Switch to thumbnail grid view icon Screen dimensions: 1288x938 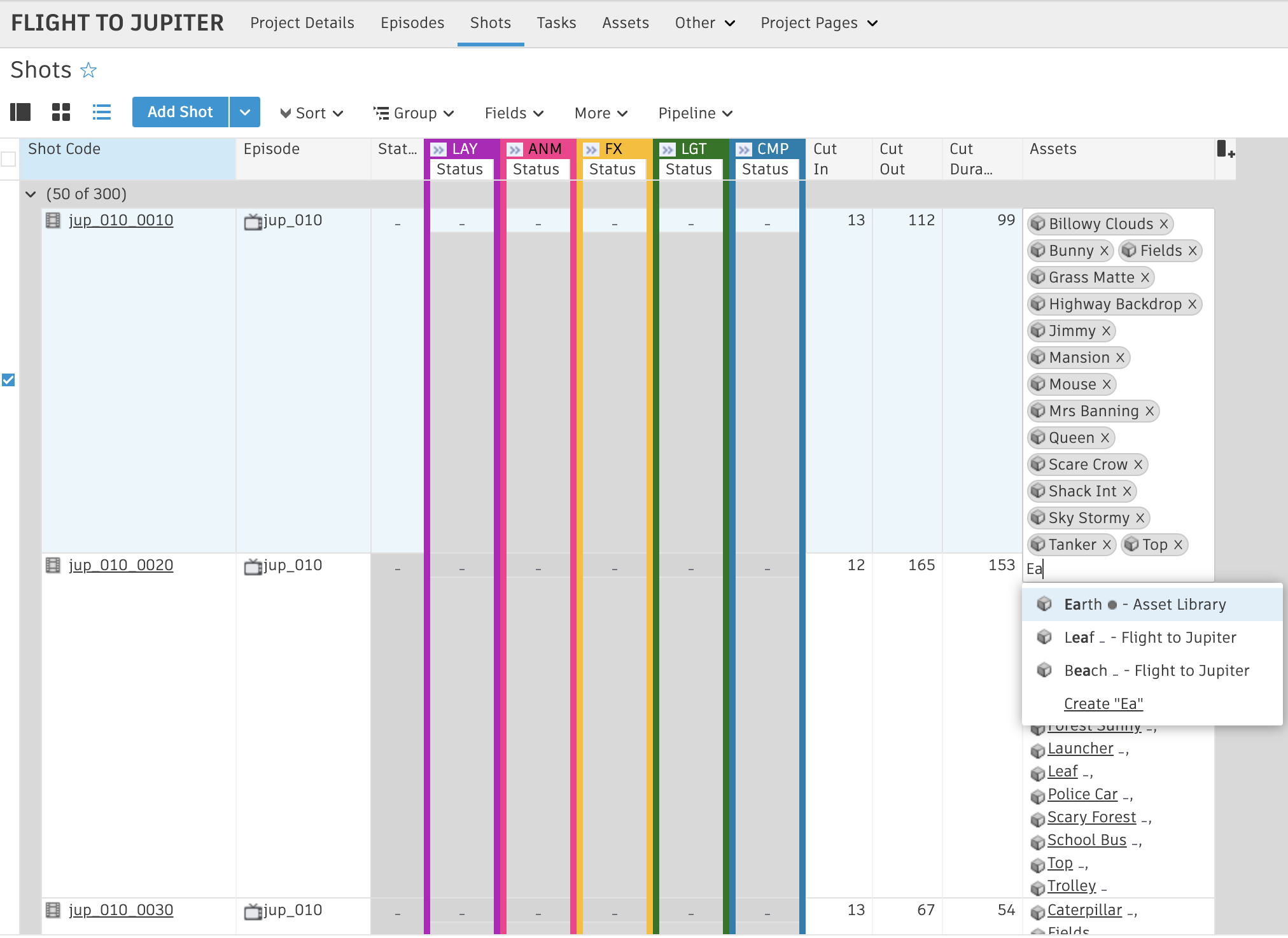pyautogui.click(x=61, y=113)
